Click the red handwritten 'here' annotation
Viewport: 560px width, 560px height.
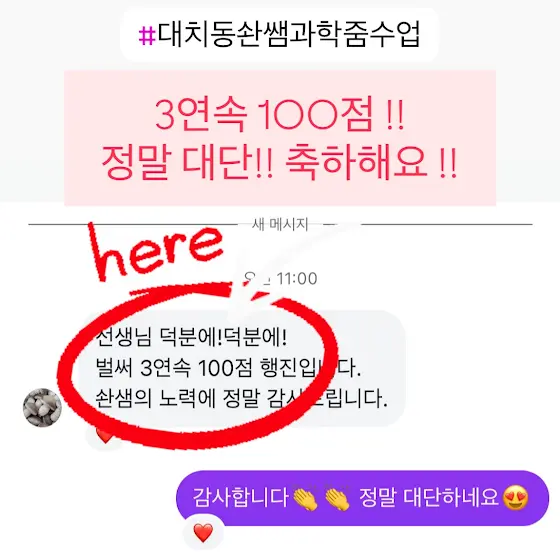[x=155, y=252]
